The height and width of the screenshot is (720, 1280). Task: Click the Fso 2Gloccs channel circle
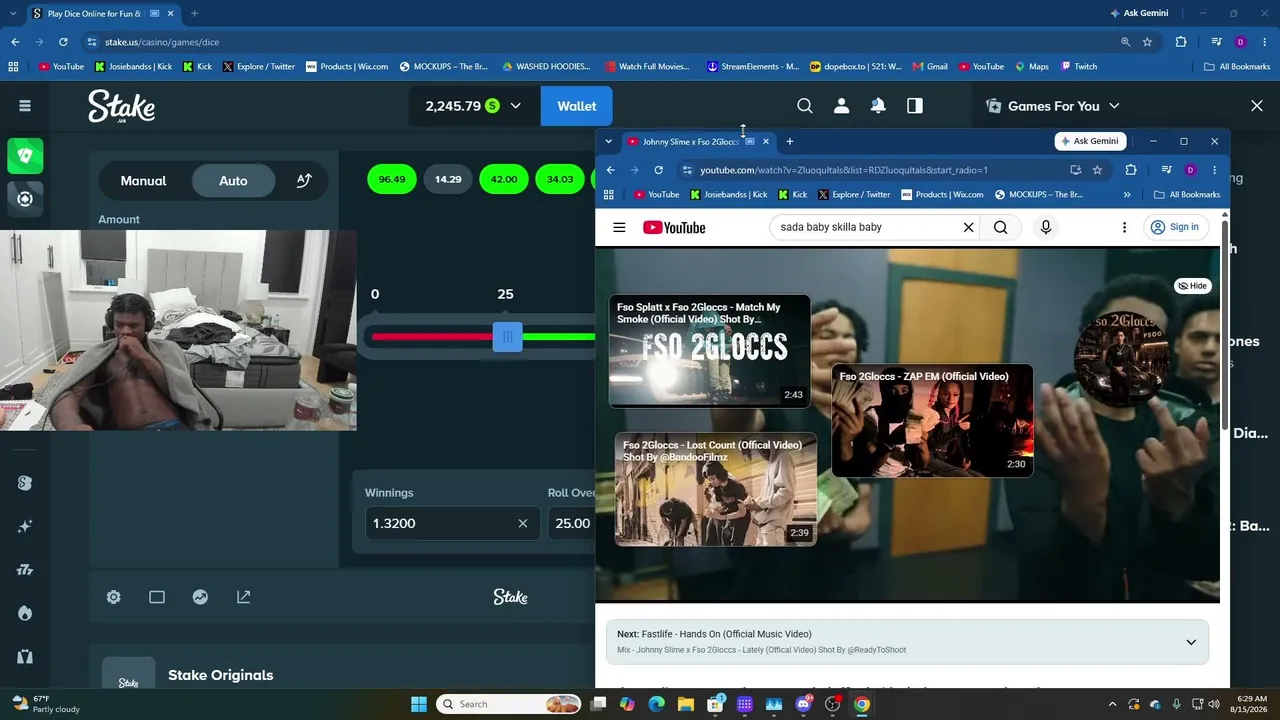point(1122,356)
